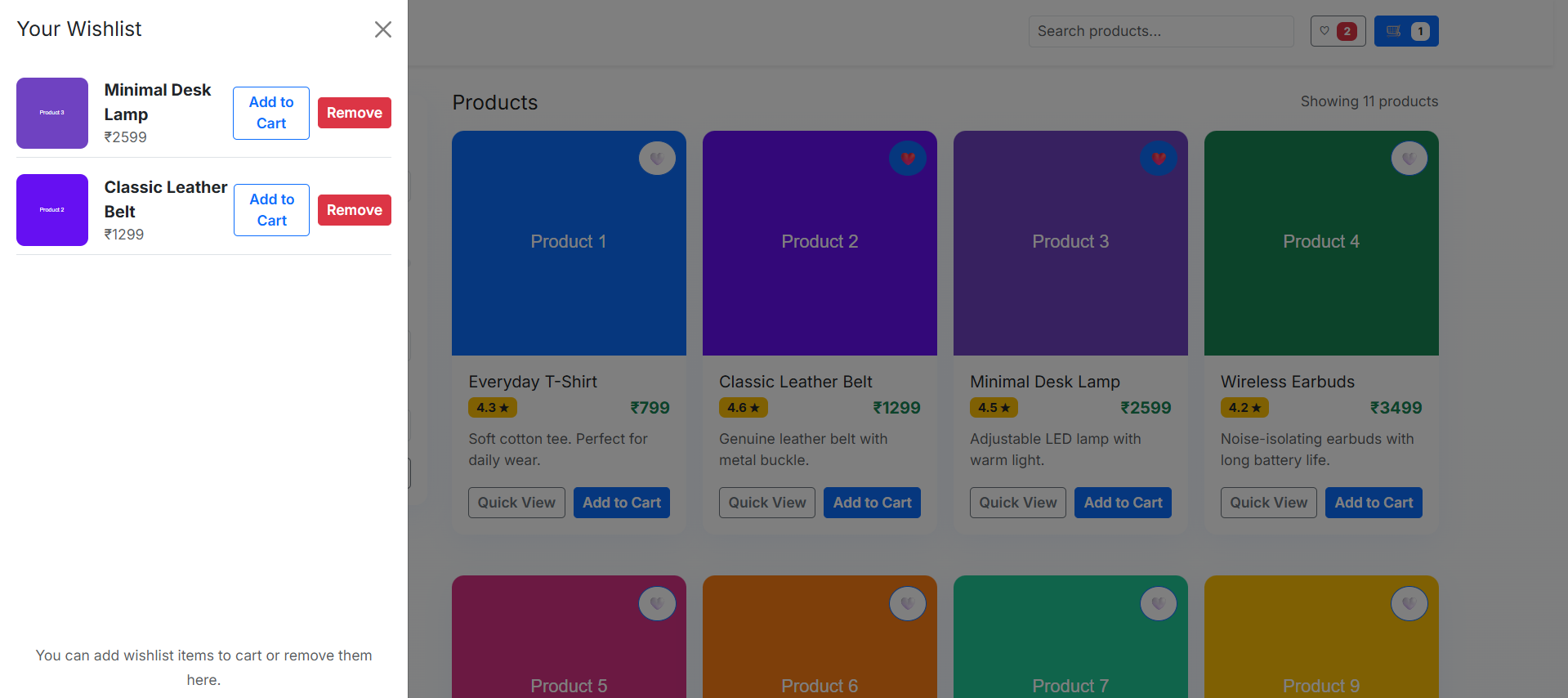Add Minimal Desk Lamp to cart from wishlist
Screen dimensions: 1568x698
(x=271, y=113)
